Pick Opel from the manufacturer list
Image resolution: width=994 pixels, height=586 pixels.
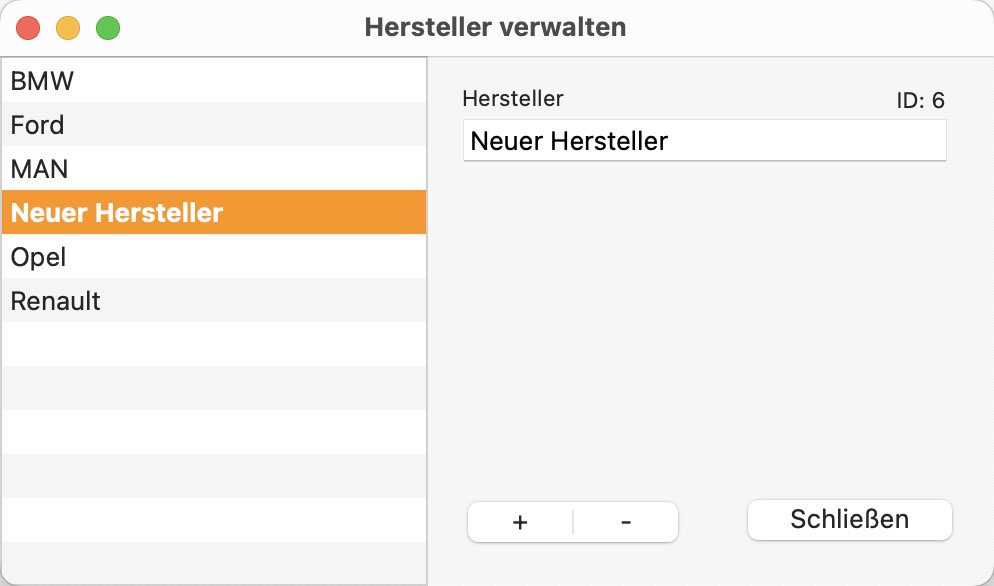[214, 256]
